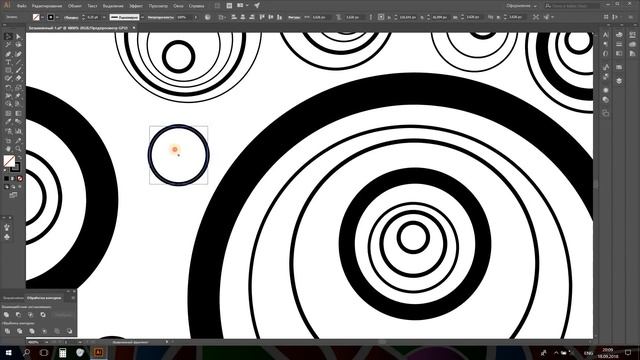Choose the Zoom magnifier tool
Screen dimensions: 640x360
18,149
